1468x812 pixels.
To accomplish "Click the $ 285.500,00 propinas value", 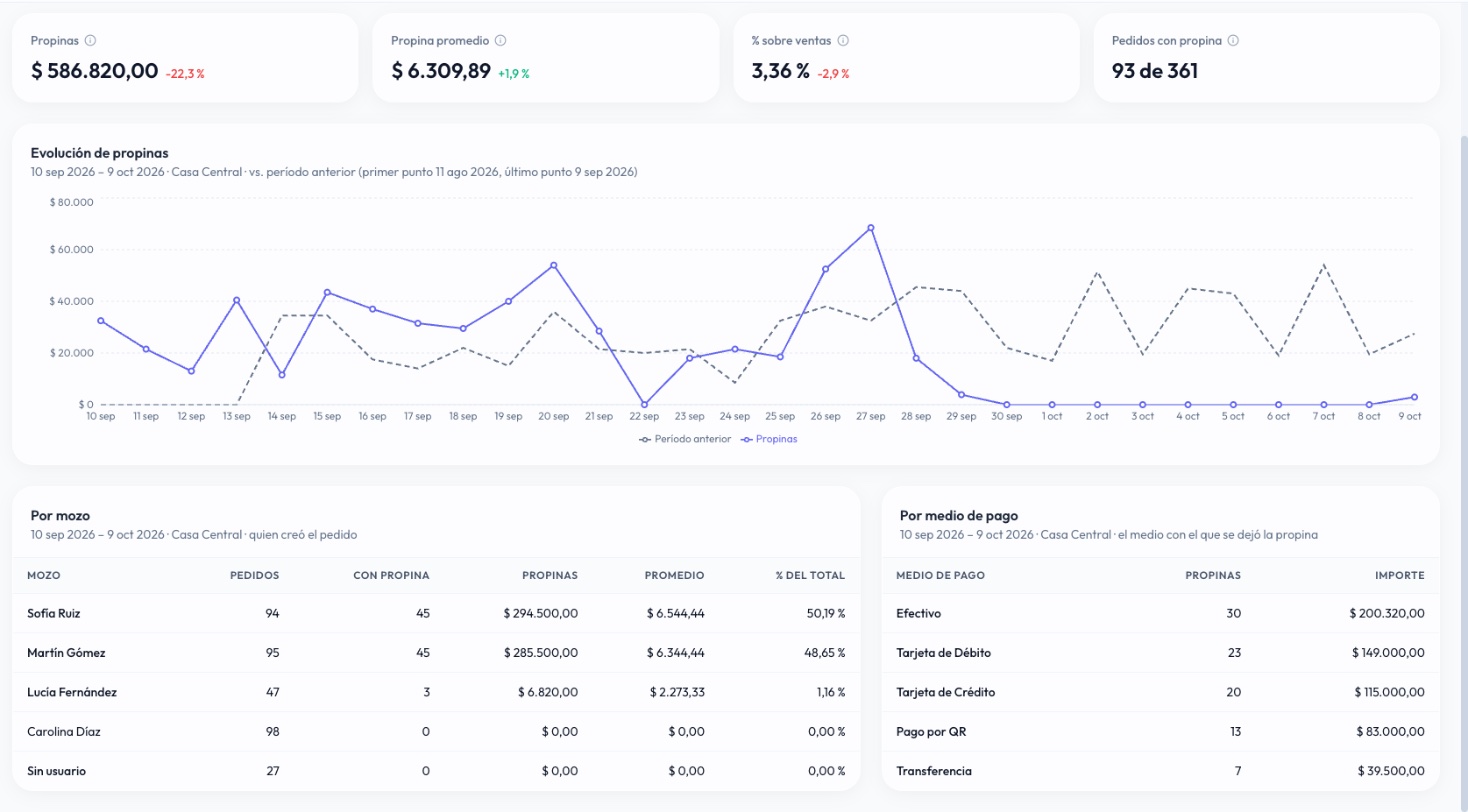I will pyautogui.click(x=541, y=653).
